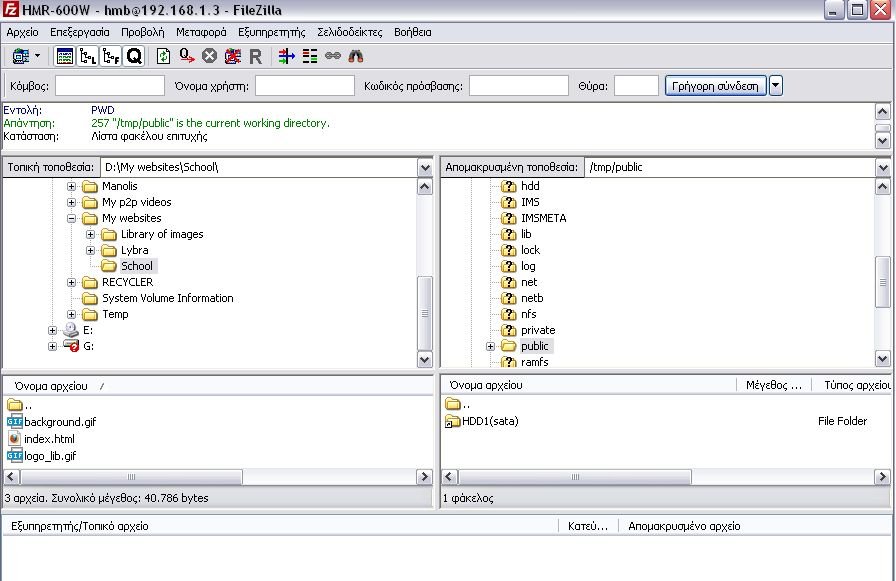
Task: Collapse the My websites folder
Action: click(71, 218)
